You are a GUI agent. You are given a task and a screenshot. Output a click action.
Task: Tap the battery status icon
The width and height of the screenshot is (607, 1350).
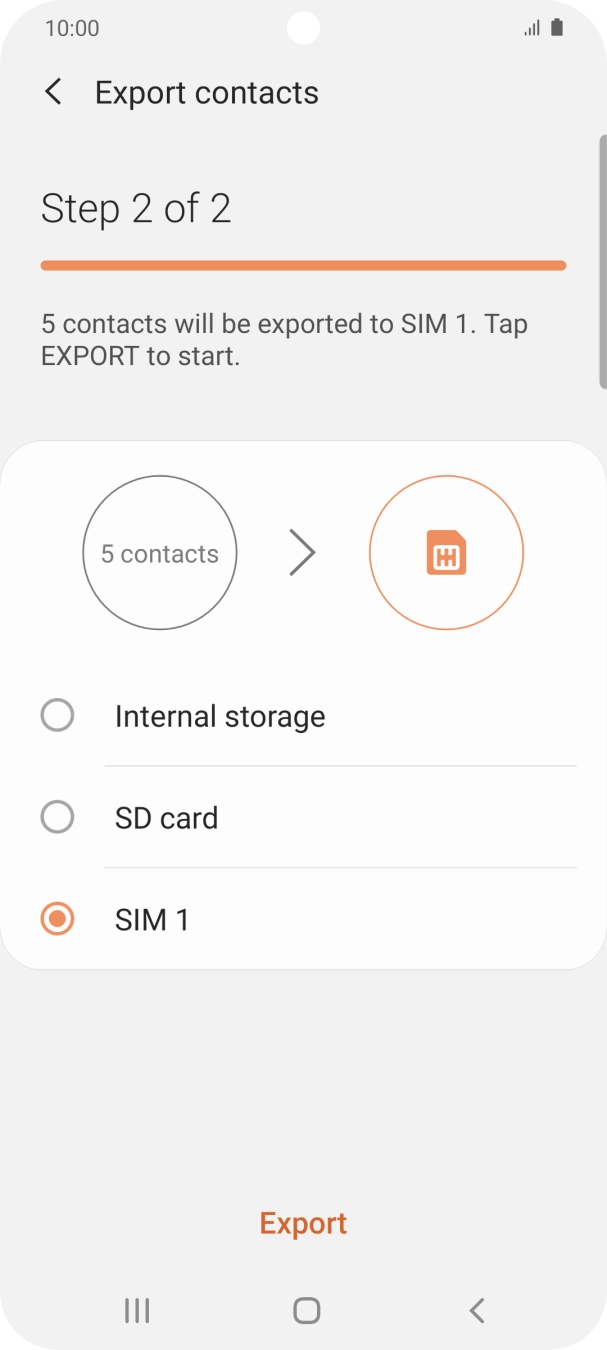coord(557,28)
